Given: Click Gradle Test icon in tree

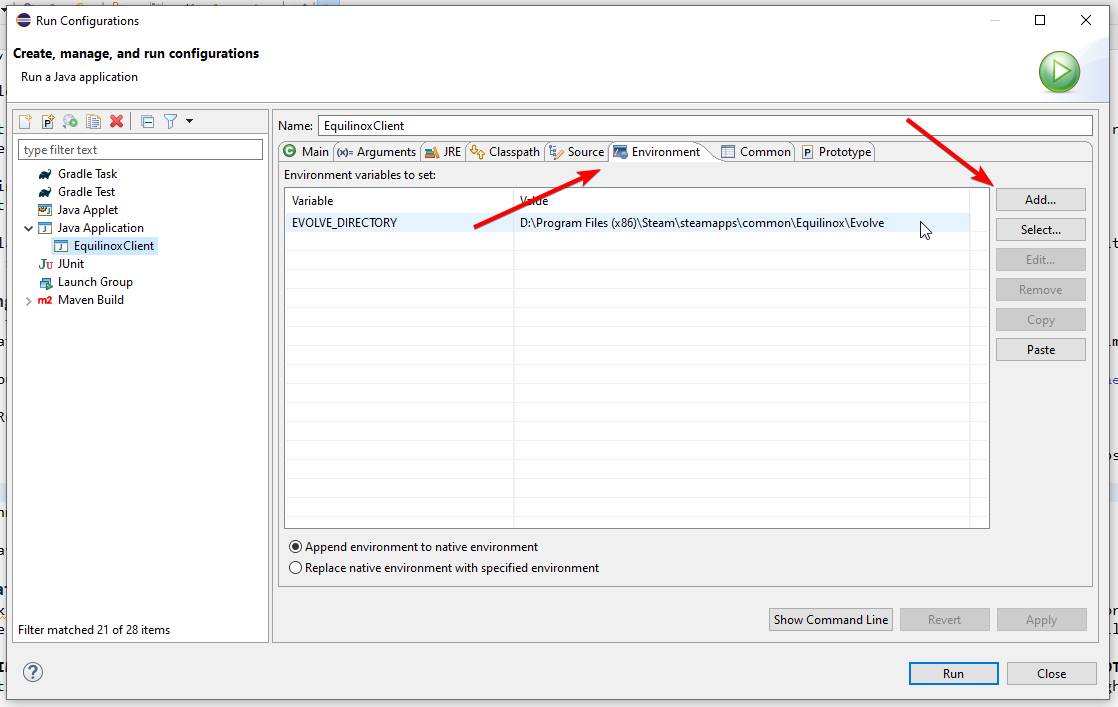Looking at the screenshot, I should pos(45,192).
